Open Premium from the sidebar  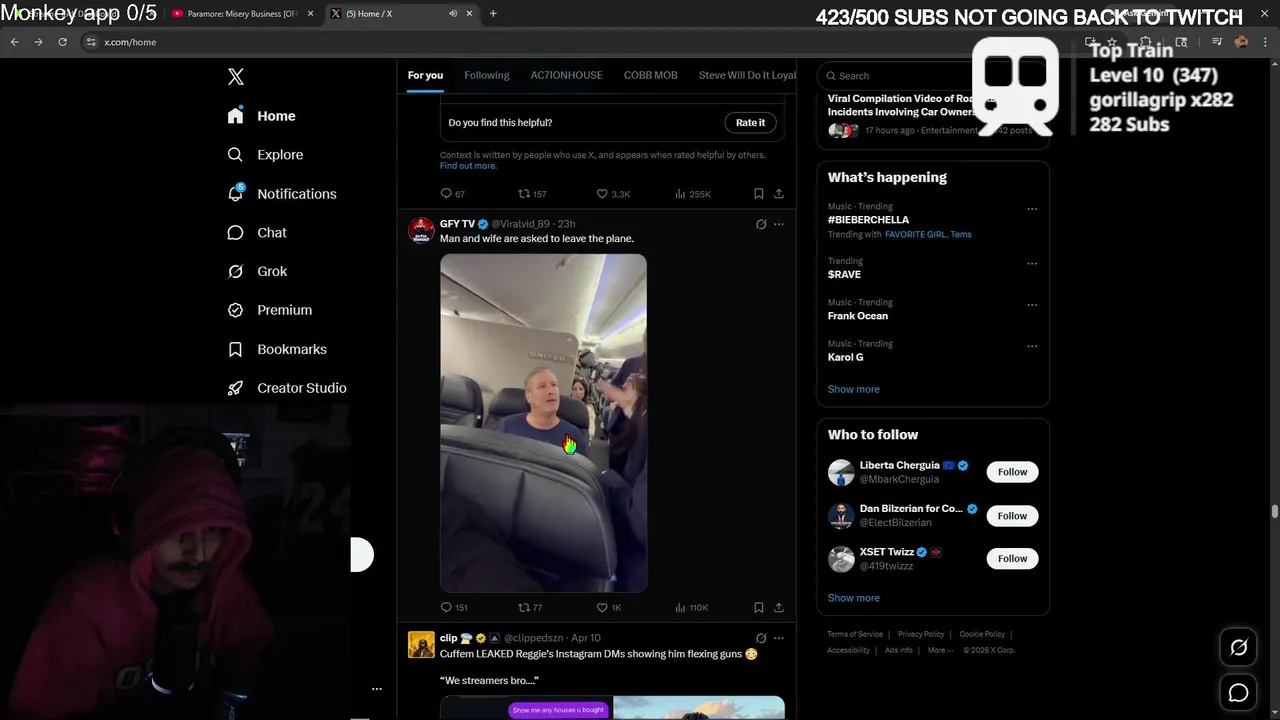pyautogui.click(x=270, y=310)
